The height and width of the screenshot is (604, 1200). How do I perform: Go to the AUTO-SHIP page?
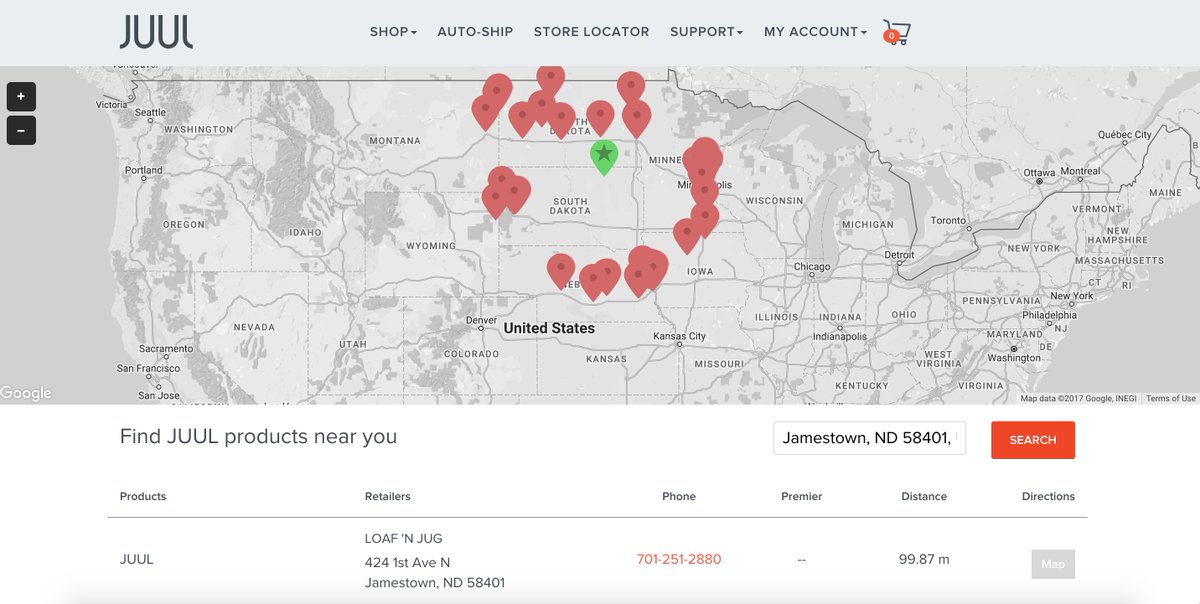tap(475, 32)
